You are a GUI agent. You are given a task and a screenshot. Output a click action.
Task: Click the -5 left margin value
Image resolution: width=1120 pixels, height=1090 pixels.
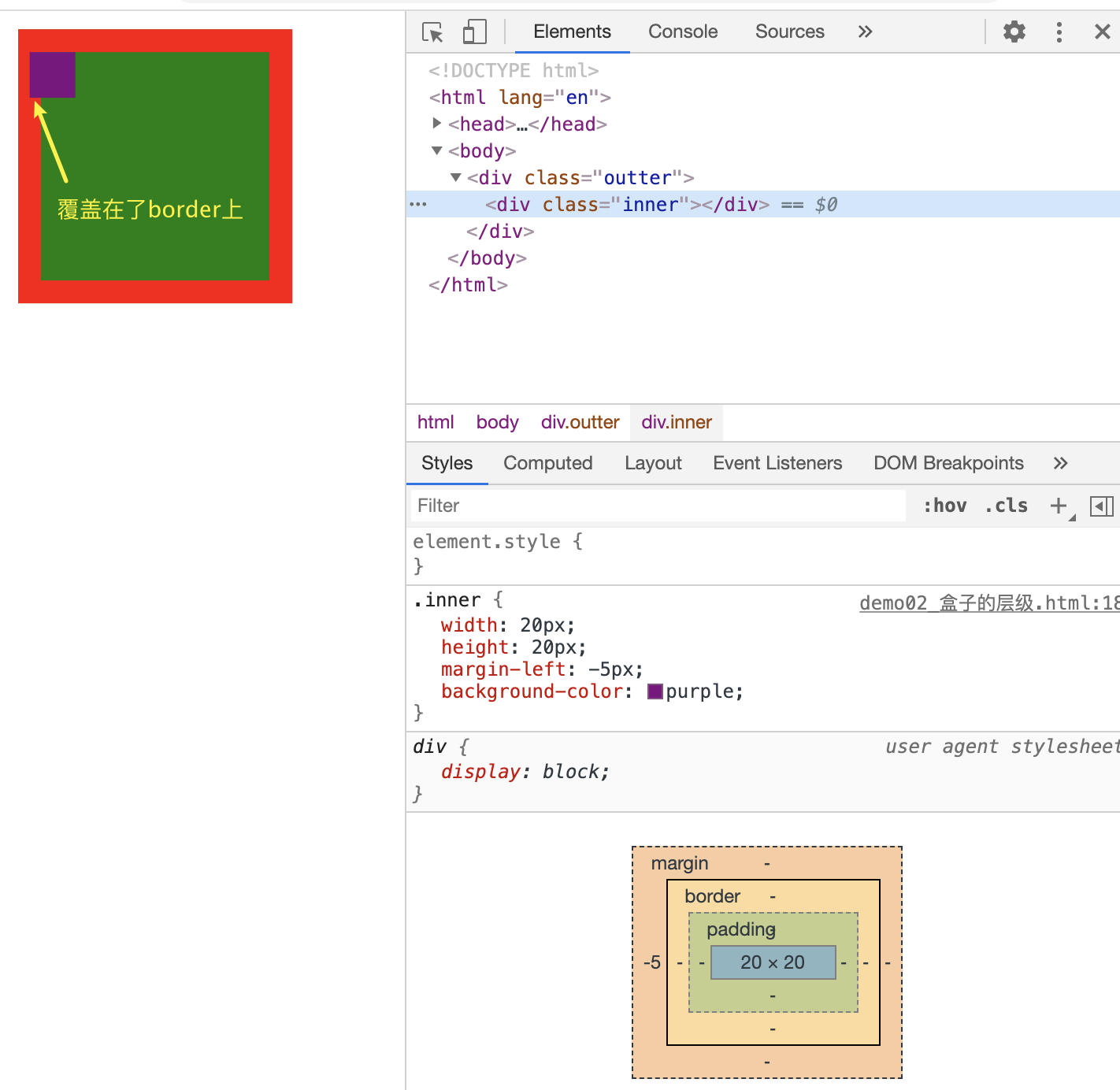click(x=652, y=962)
